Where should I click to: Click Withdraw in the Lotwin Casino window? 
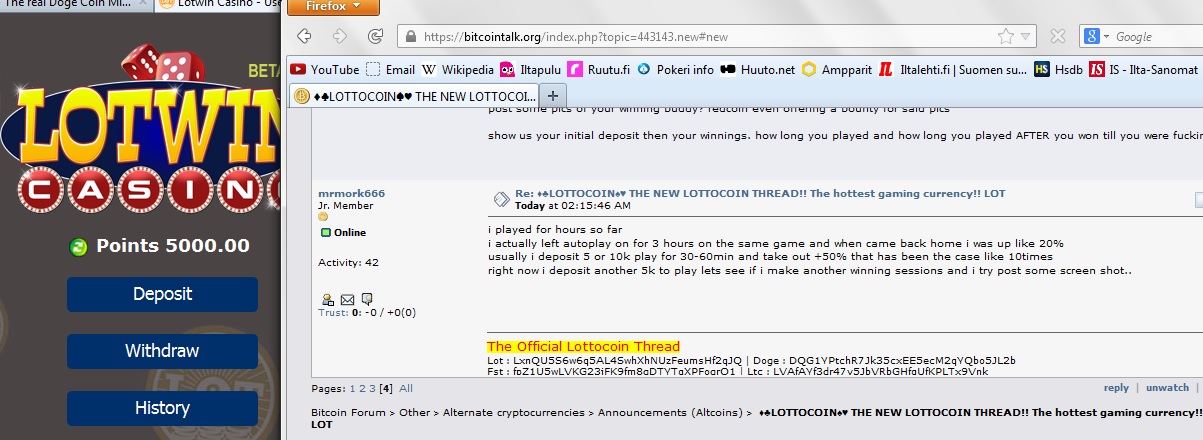tap(162, 351)
